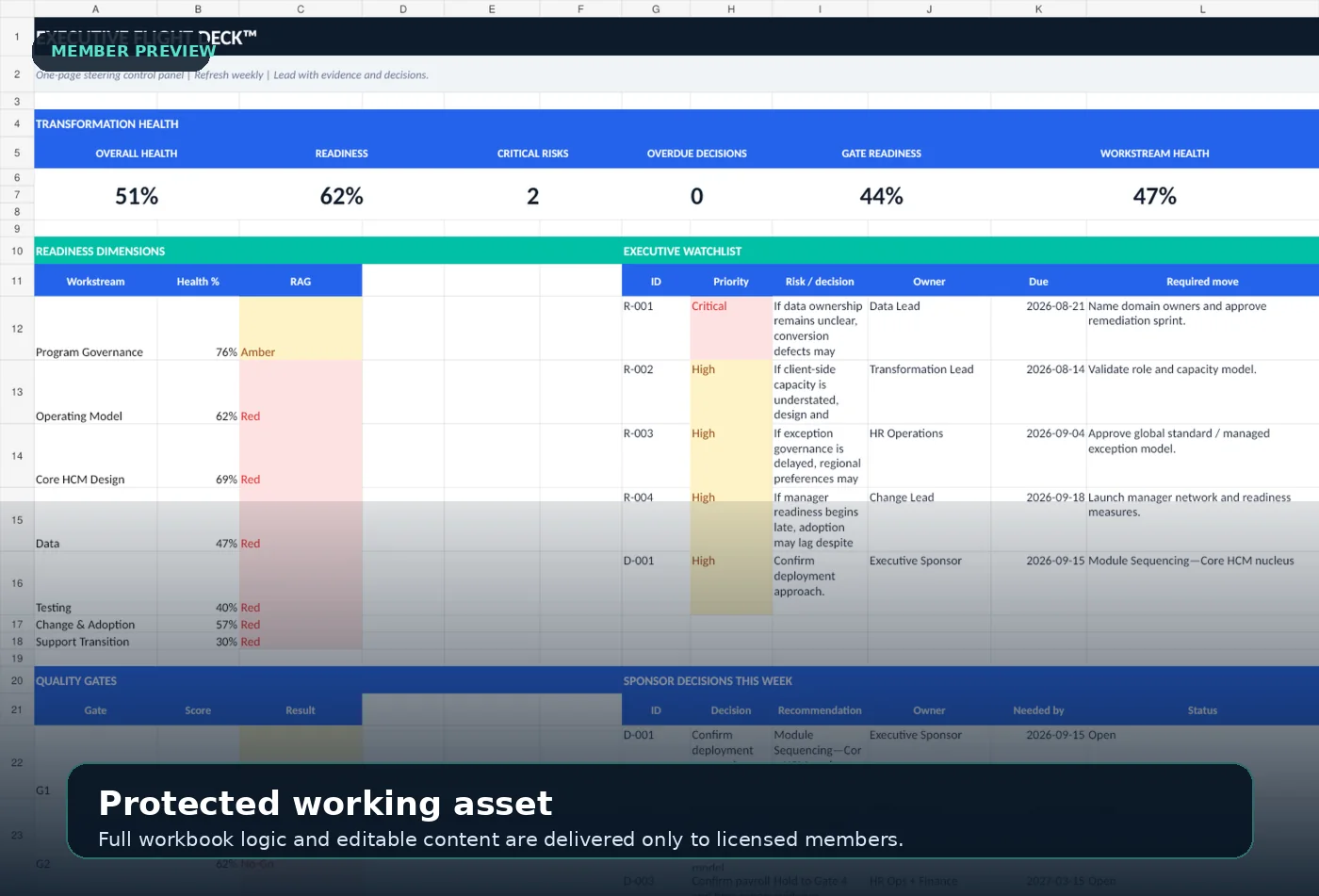Select the Change Lead owner cell
The width and height of the screenshot is (1319, 896).
coord(929,520)
